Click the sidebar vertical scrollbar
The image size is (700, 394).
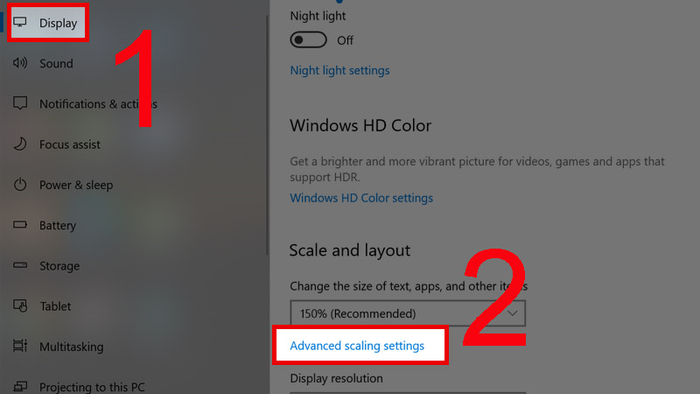267,134
